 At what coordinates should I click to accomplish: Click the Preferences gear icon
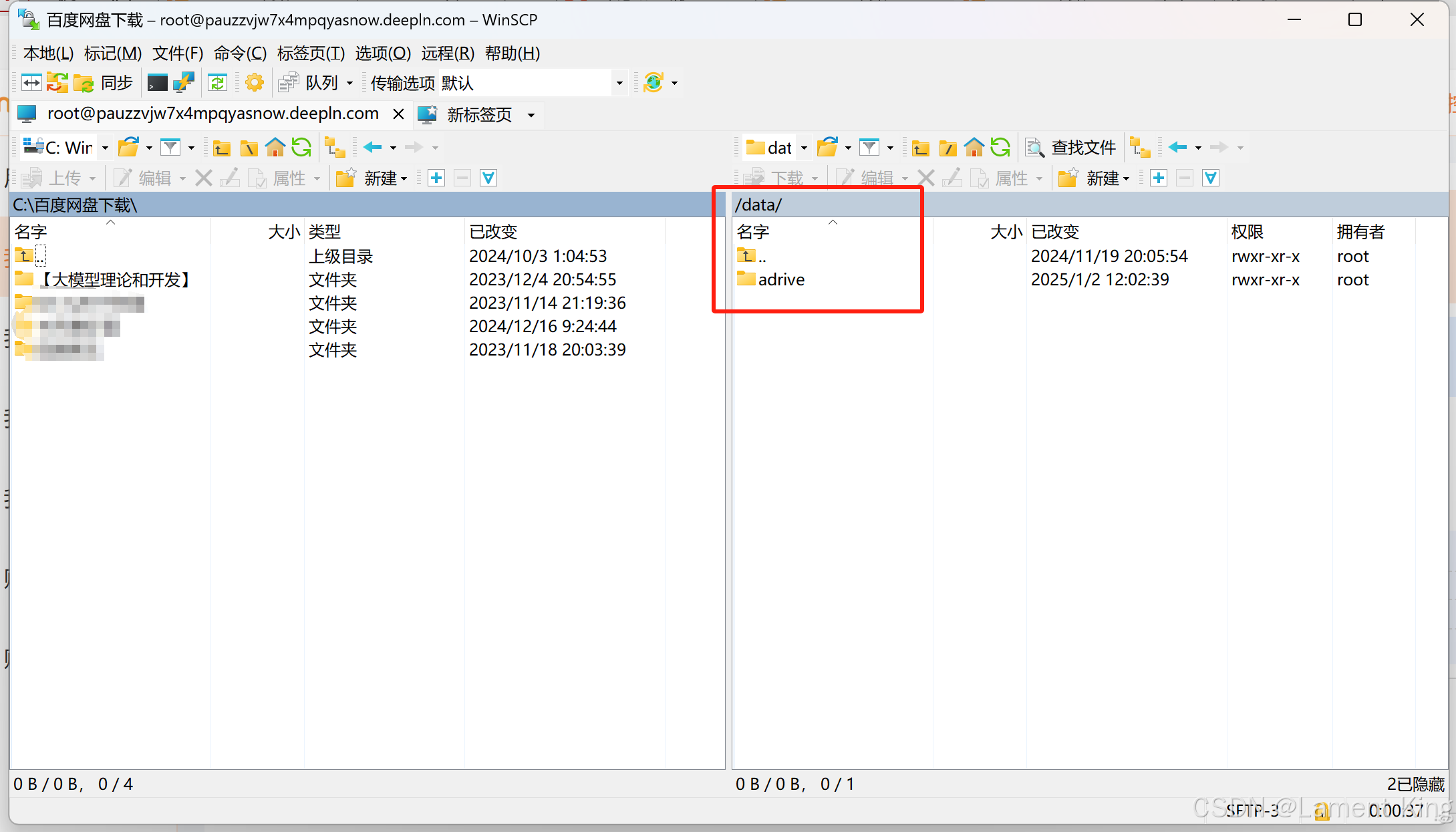pos(254,83)
